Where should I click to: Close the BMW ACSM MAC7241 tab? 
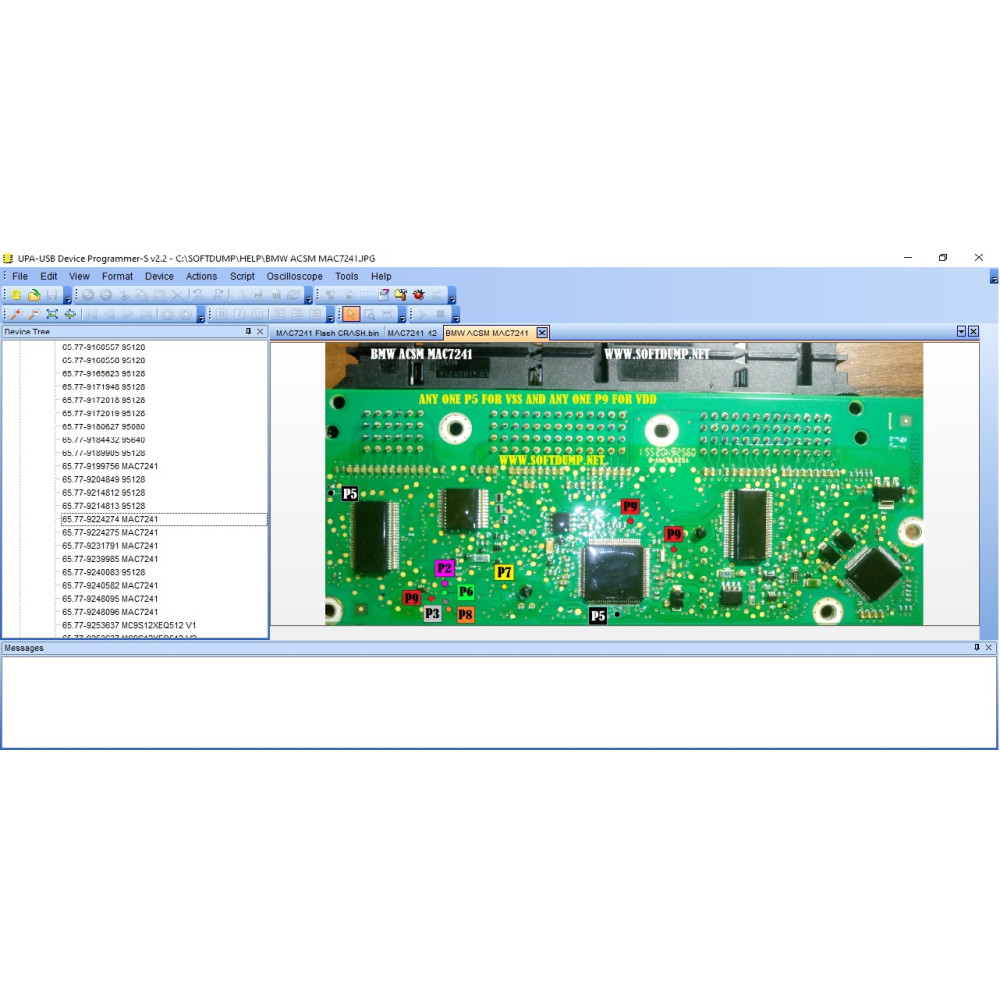541,332
